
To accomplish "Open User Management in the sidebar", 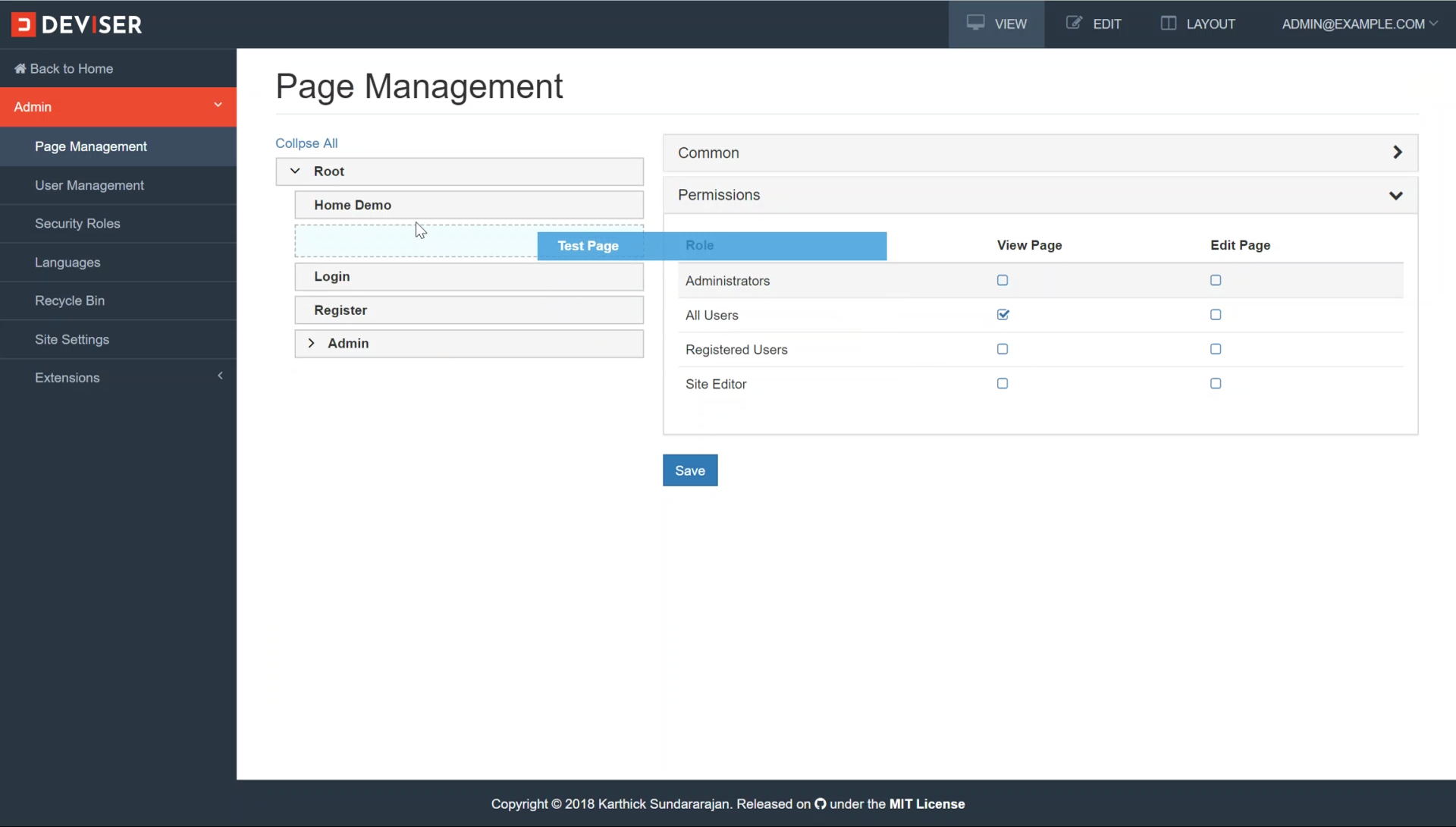I will coord(89,185).
